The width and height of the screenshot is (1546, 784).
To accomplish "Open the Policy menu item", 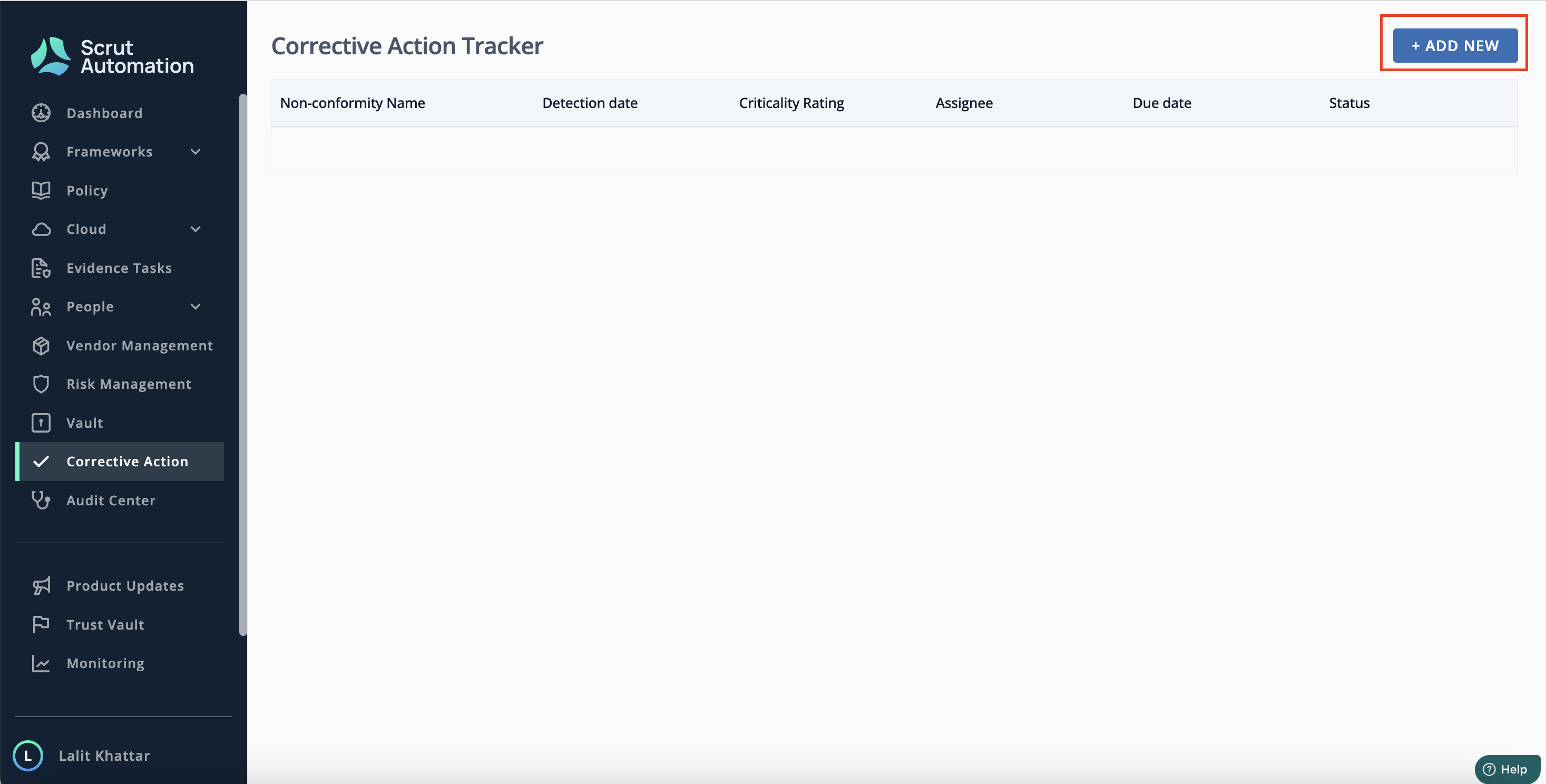I will 87,190.
